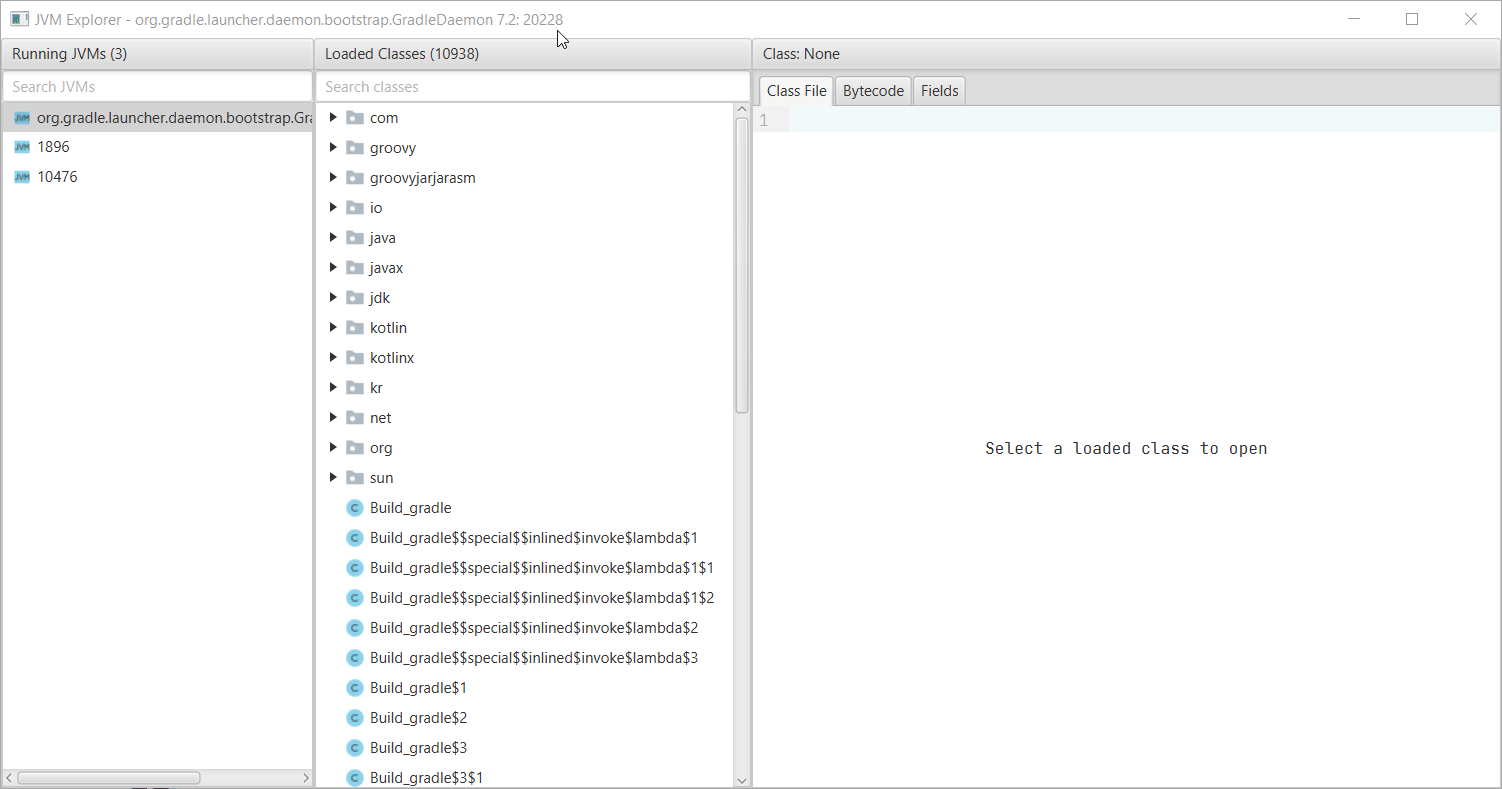
Task: Focus the Search classes field
Action: [532, 87]
